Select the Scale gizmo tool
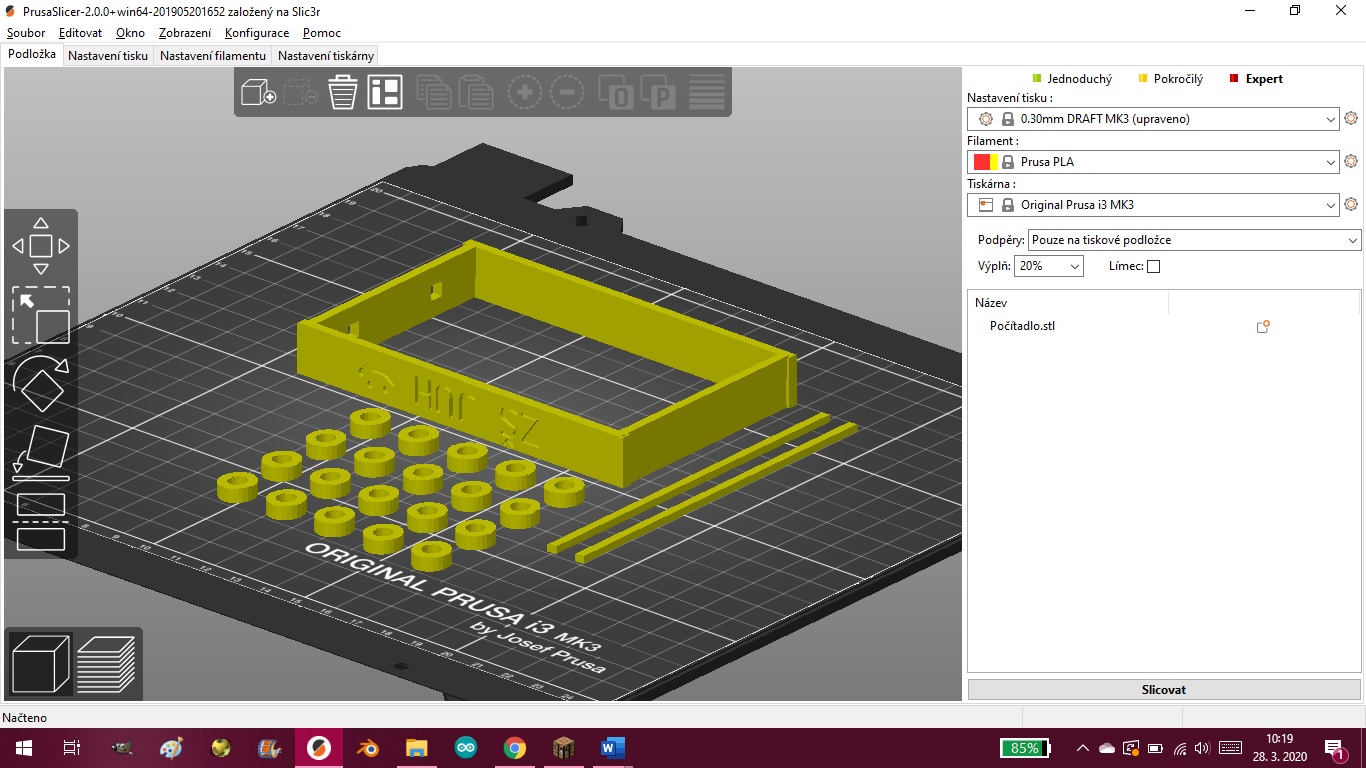The width and height of the screenshot is (1366, 768). point(41,315)
